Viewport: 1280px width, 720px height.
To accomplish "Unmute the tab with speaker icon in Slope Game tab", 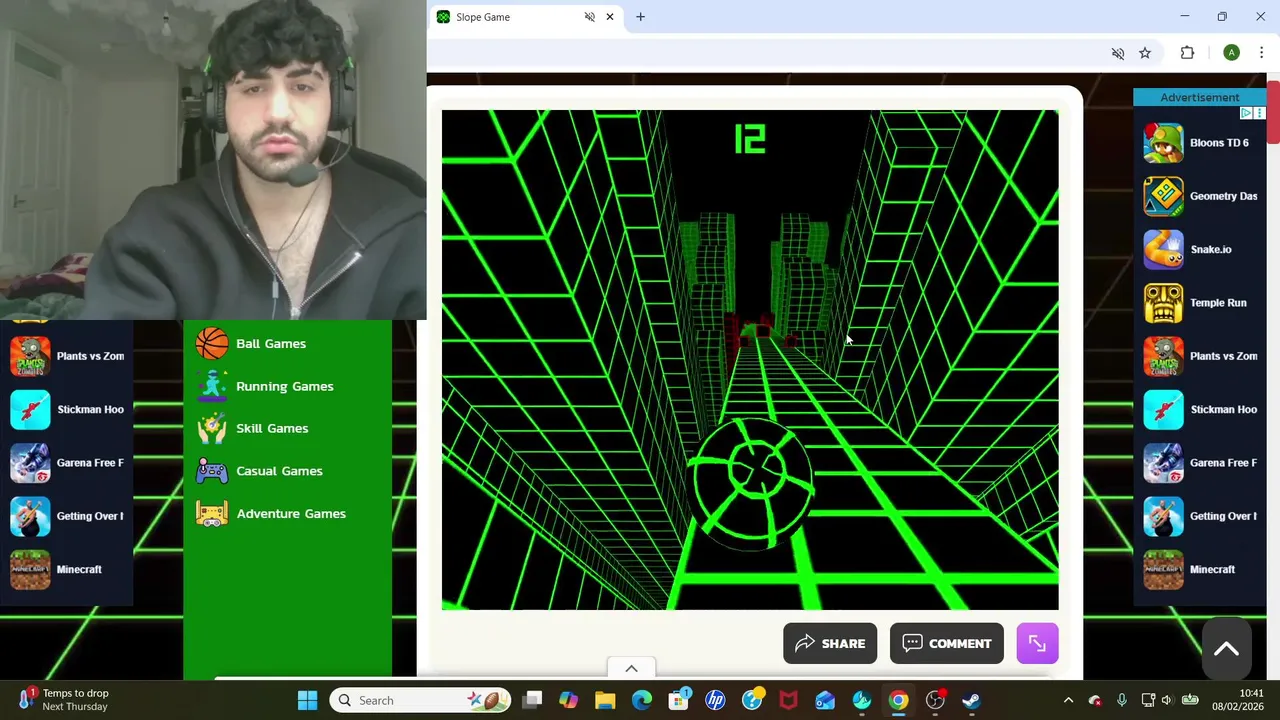I will pyautogui.click(x=589, y=17).
